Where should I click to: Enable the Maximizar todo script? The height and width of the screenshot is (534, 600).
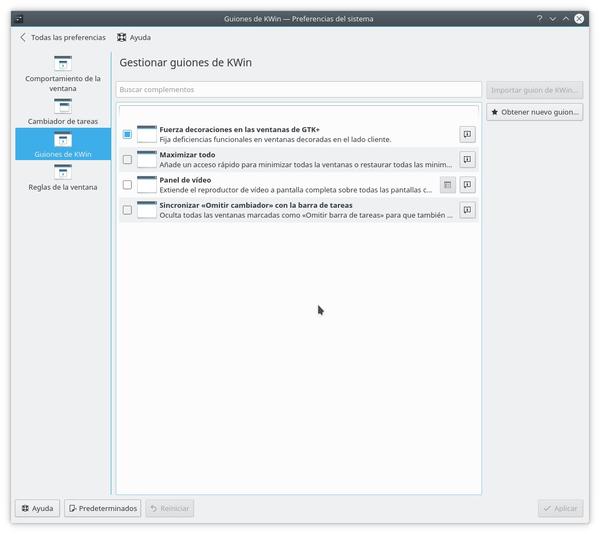tap(127, 159)
